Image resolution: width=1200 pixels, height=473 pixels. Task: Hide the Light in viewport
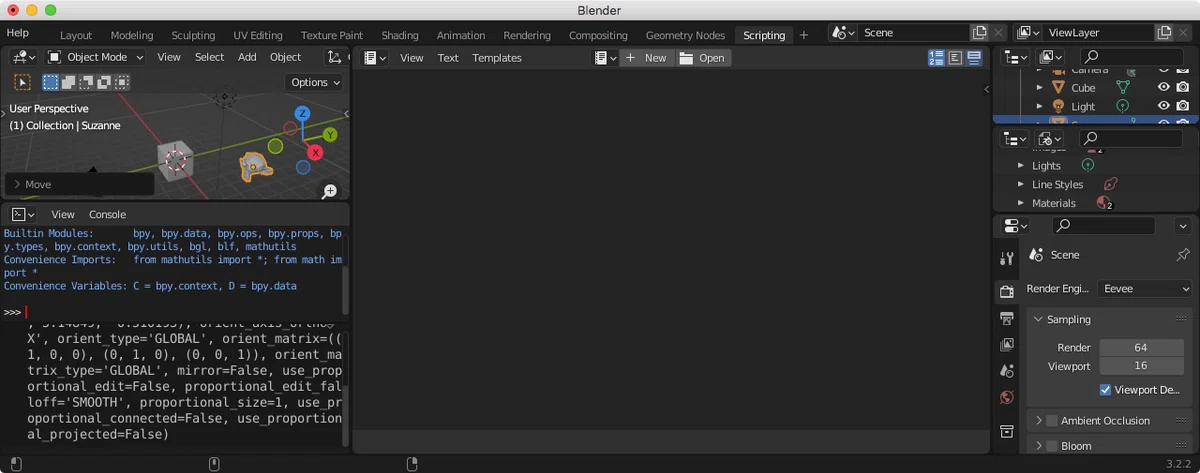[x=1164, y=106]
